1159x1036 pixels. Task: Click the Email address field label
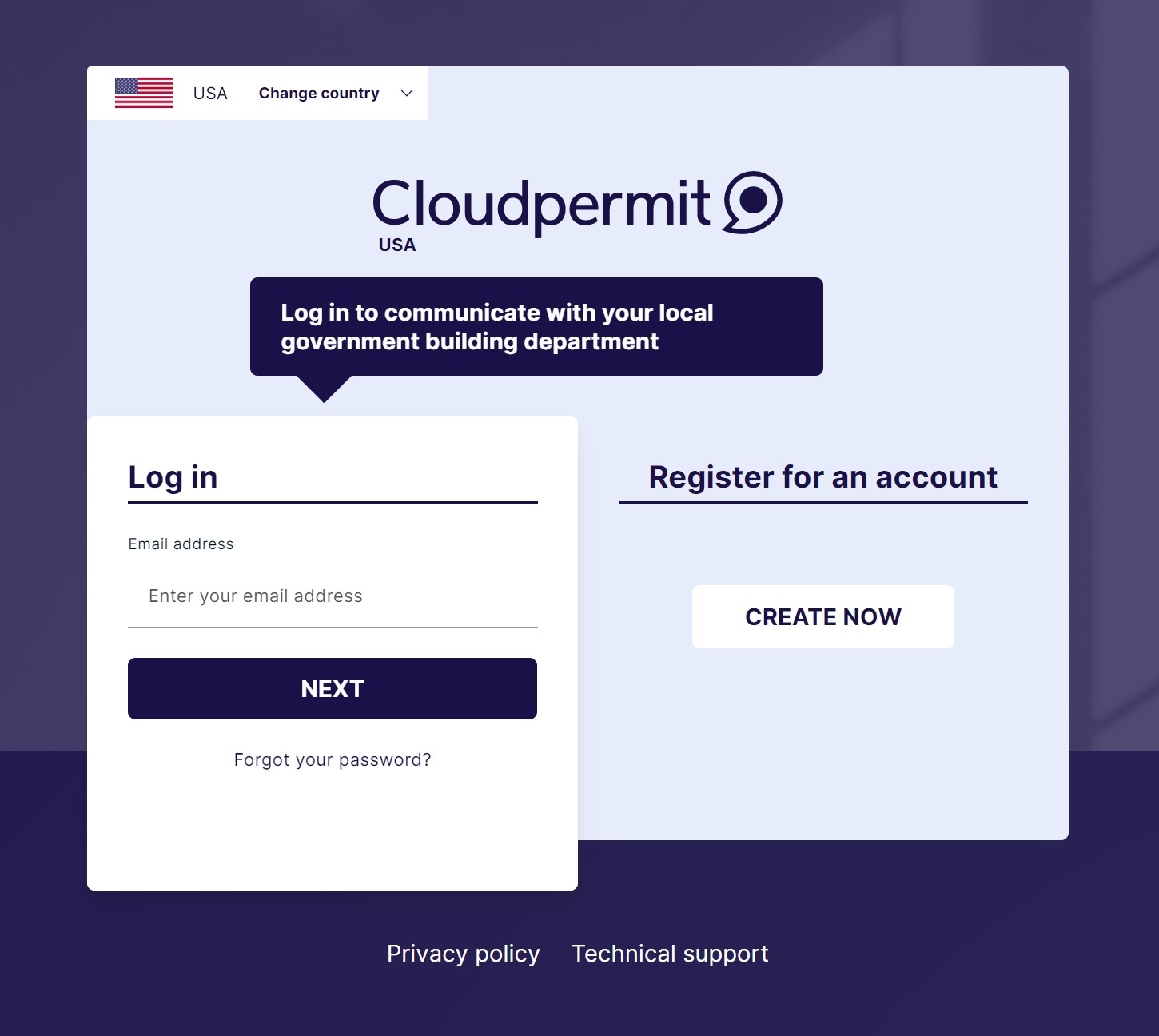coord(181,543)
